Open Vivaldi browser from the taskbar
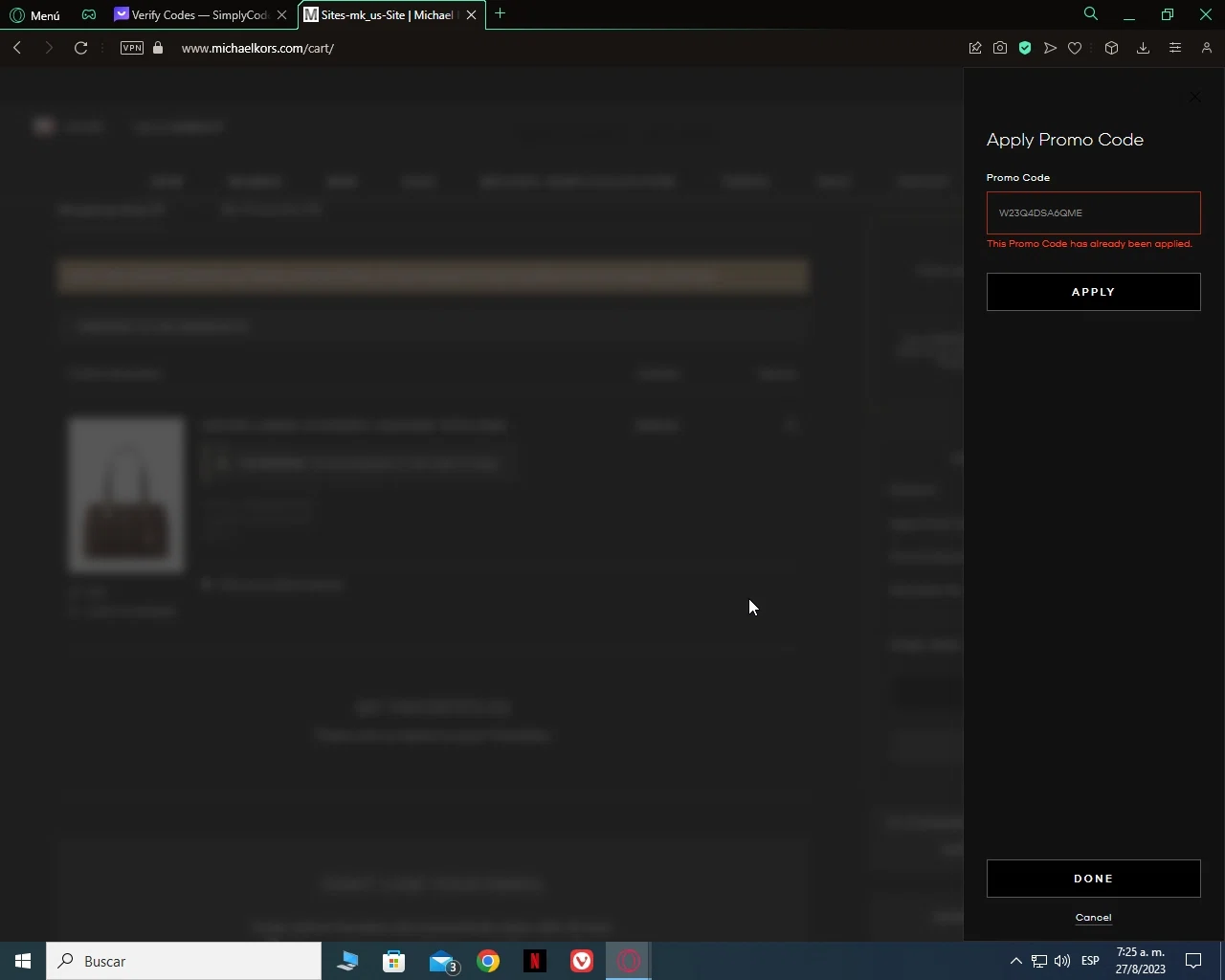1225x980 pixels. [582, 961]
